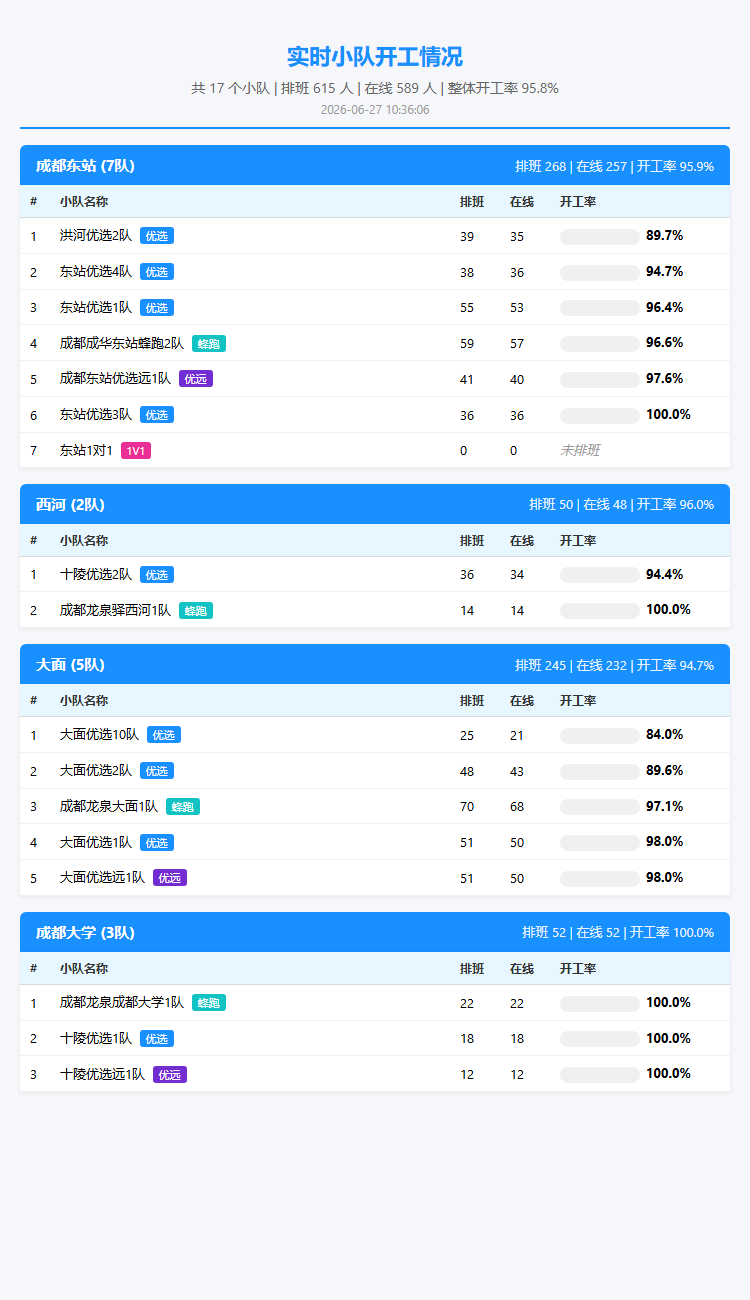Expand the 大面 (5队) section header
The width and height of the screenshot is (750, 1300).
point(375,664)
